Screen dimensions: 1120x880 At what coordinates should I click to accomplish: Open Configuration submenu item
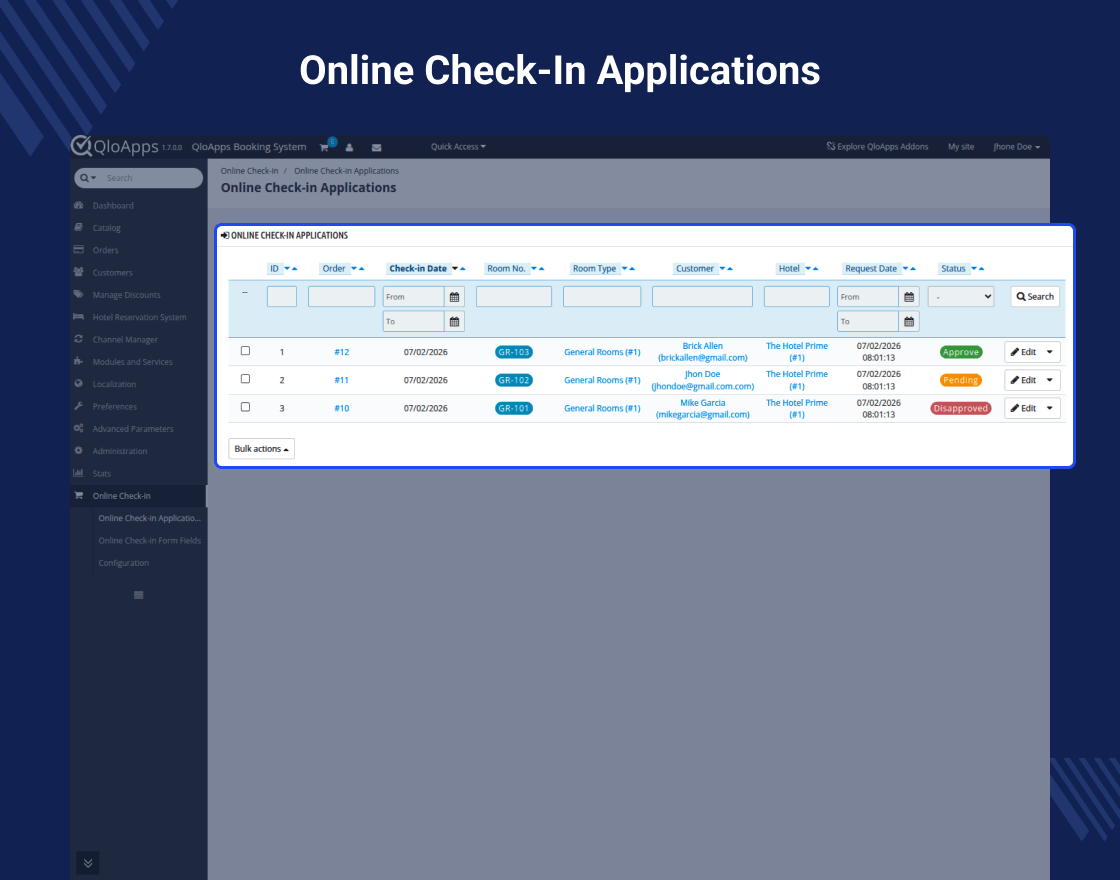(x=124, y=563)
